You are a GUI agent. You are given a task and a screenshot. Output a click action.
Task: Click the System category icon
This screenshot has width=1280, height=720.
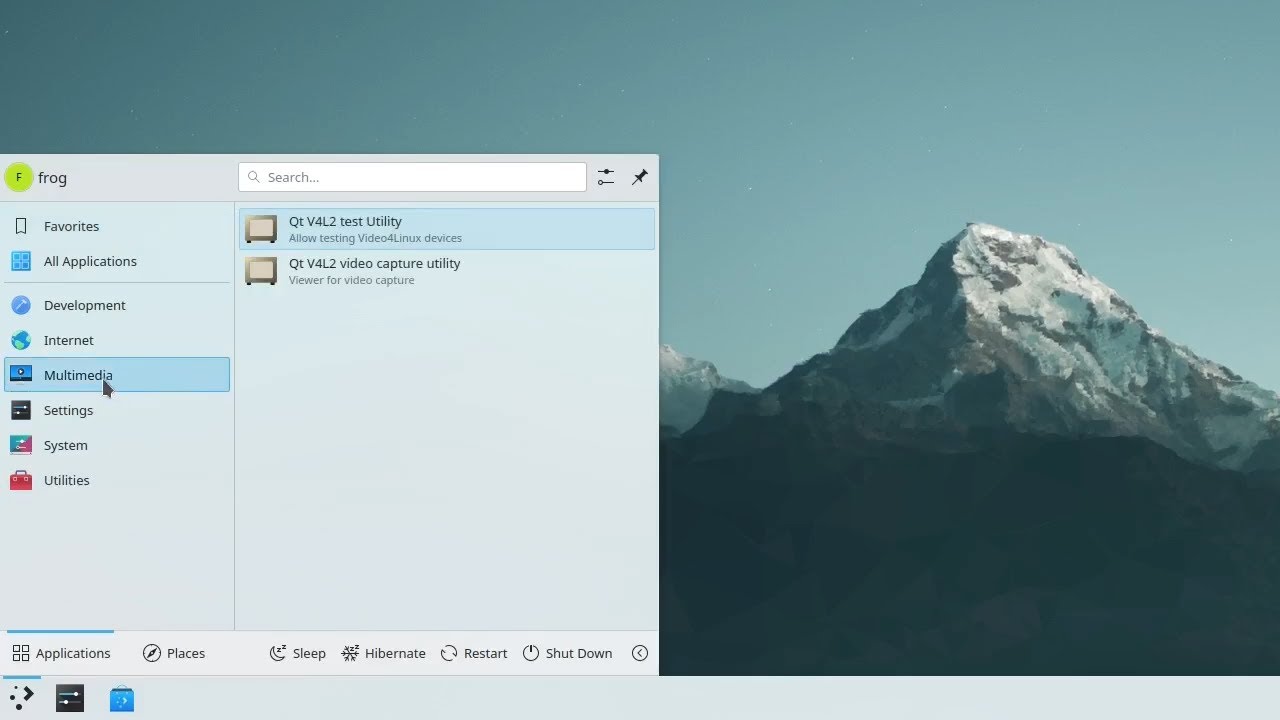coord(21,445)
